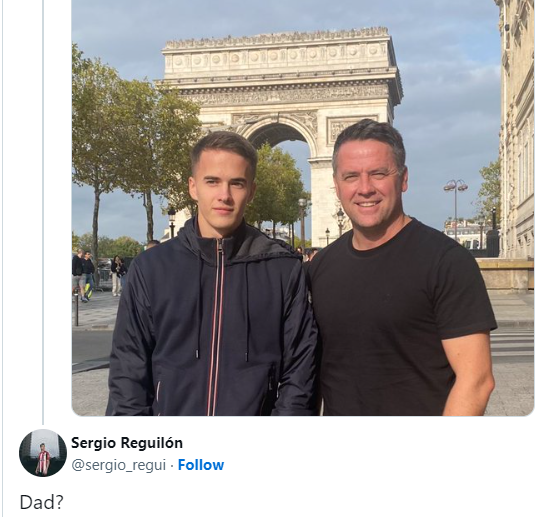Click the black lamppost beside the young man
Screen dimensions: 551x517
tap(172, 223)
